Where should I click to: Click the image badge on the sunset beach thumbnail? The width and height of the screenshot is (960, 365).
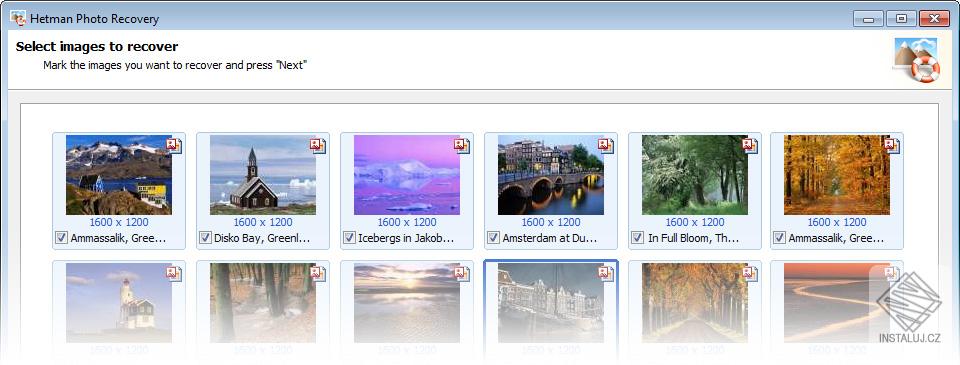pyautogui.click(x=462, y=273)
